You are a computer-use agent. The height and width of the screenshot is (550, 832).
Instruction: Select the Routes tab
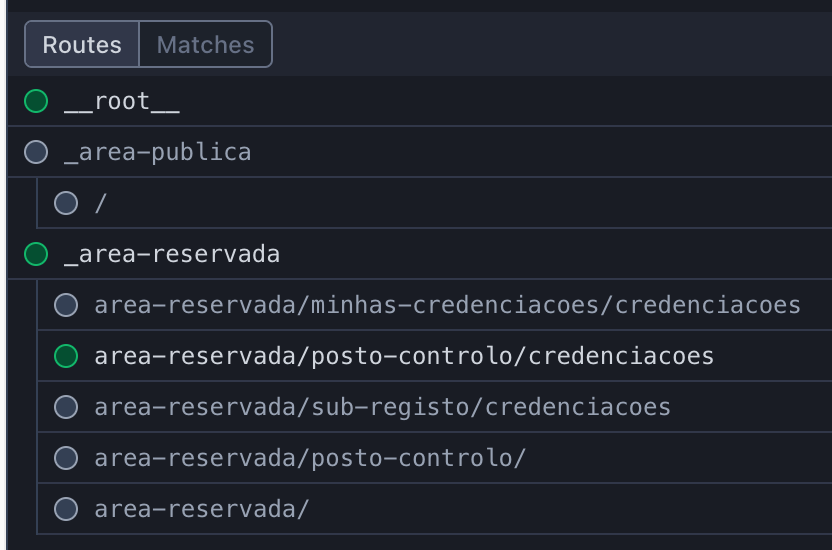coord(82,45)
